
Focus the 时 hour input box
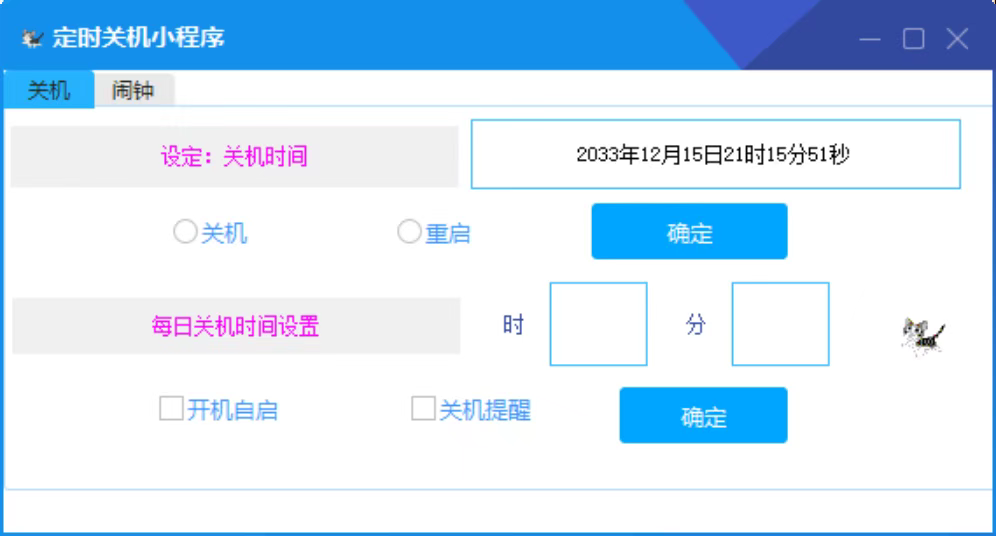point(598,324)
